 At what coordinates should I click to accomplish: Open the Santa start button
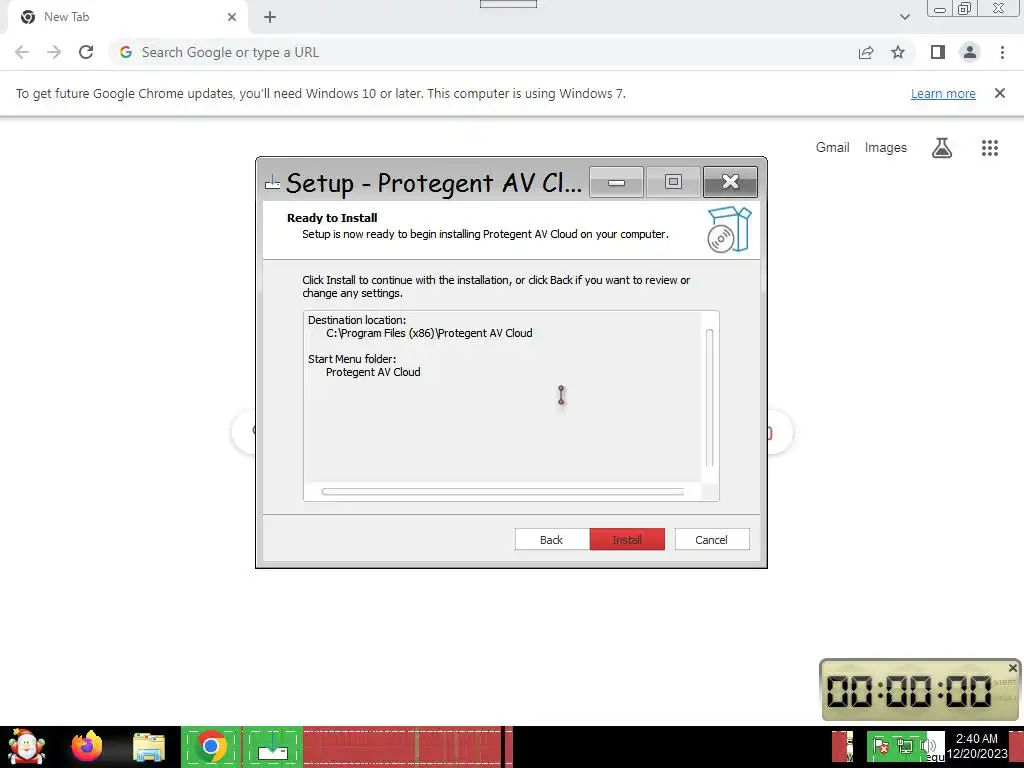(x=26, y=746)
